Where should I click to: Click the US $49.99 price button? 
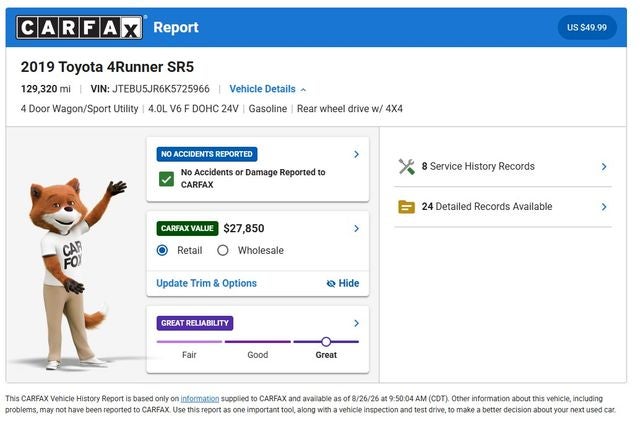[587, 27]
